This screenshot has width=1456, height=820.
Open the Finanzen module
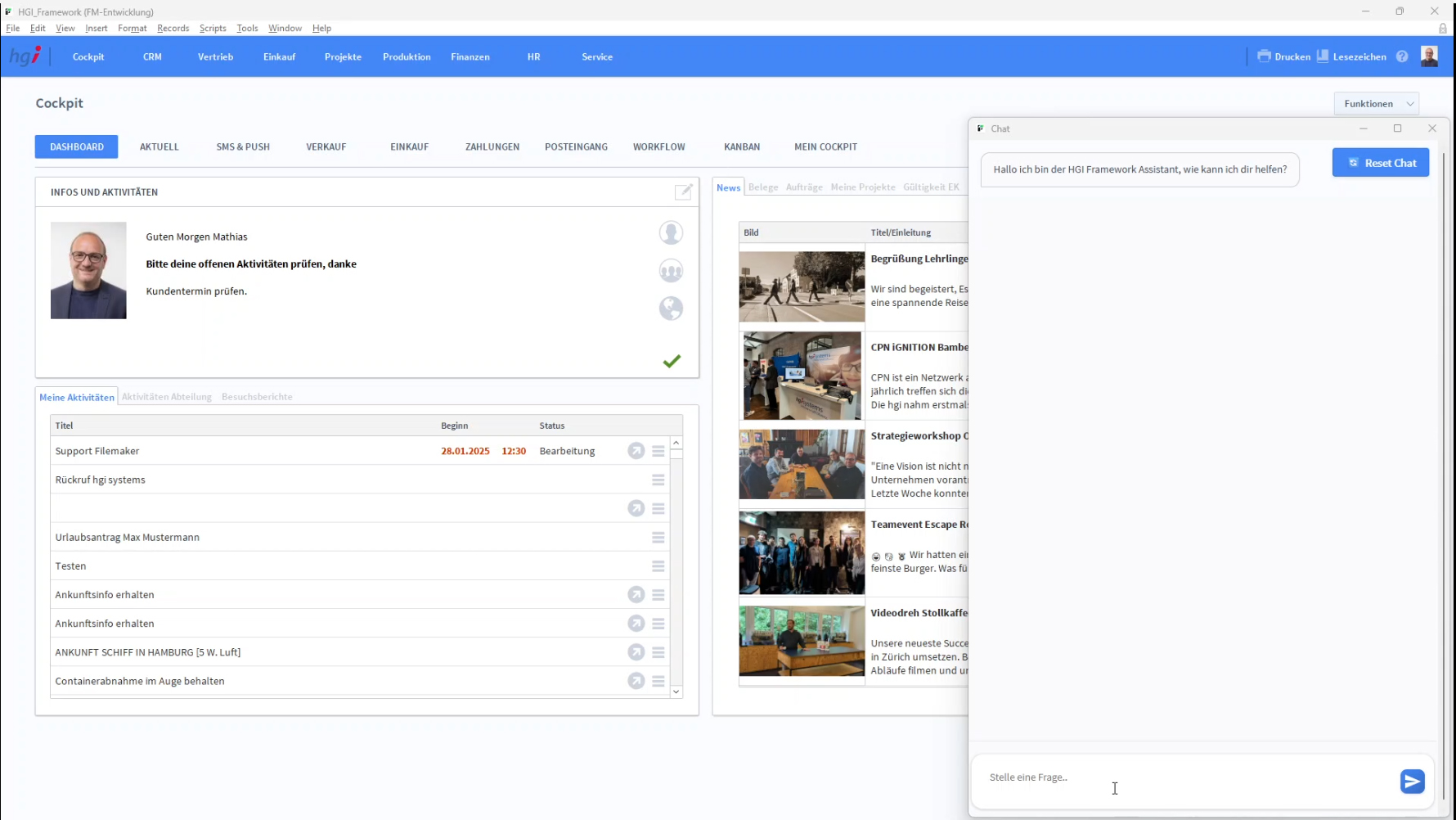[x=470, y=56]
